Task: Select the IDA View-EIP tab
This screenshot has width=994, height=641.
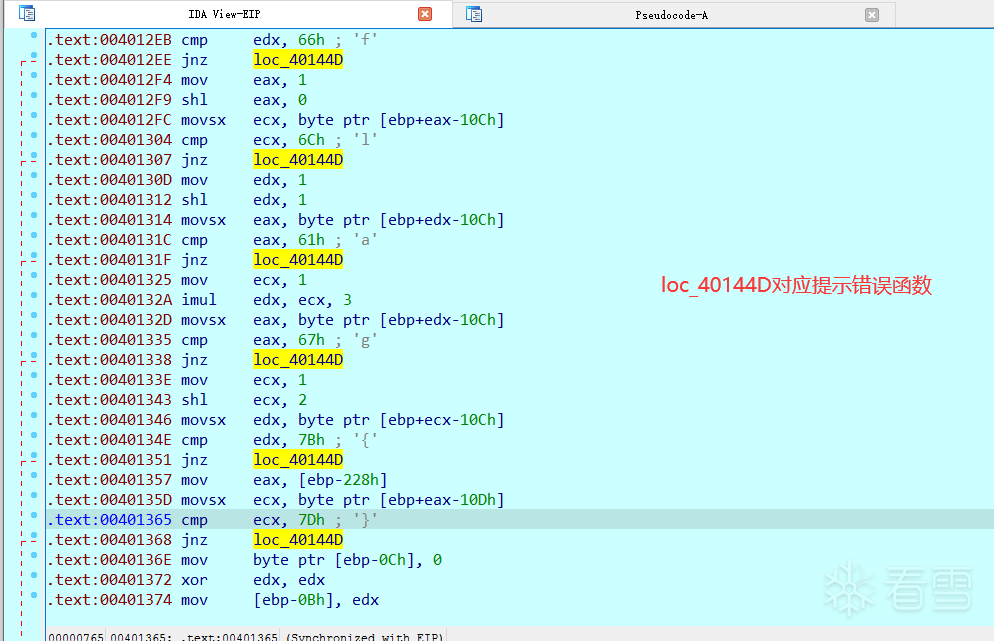Action: coord(224,14)
